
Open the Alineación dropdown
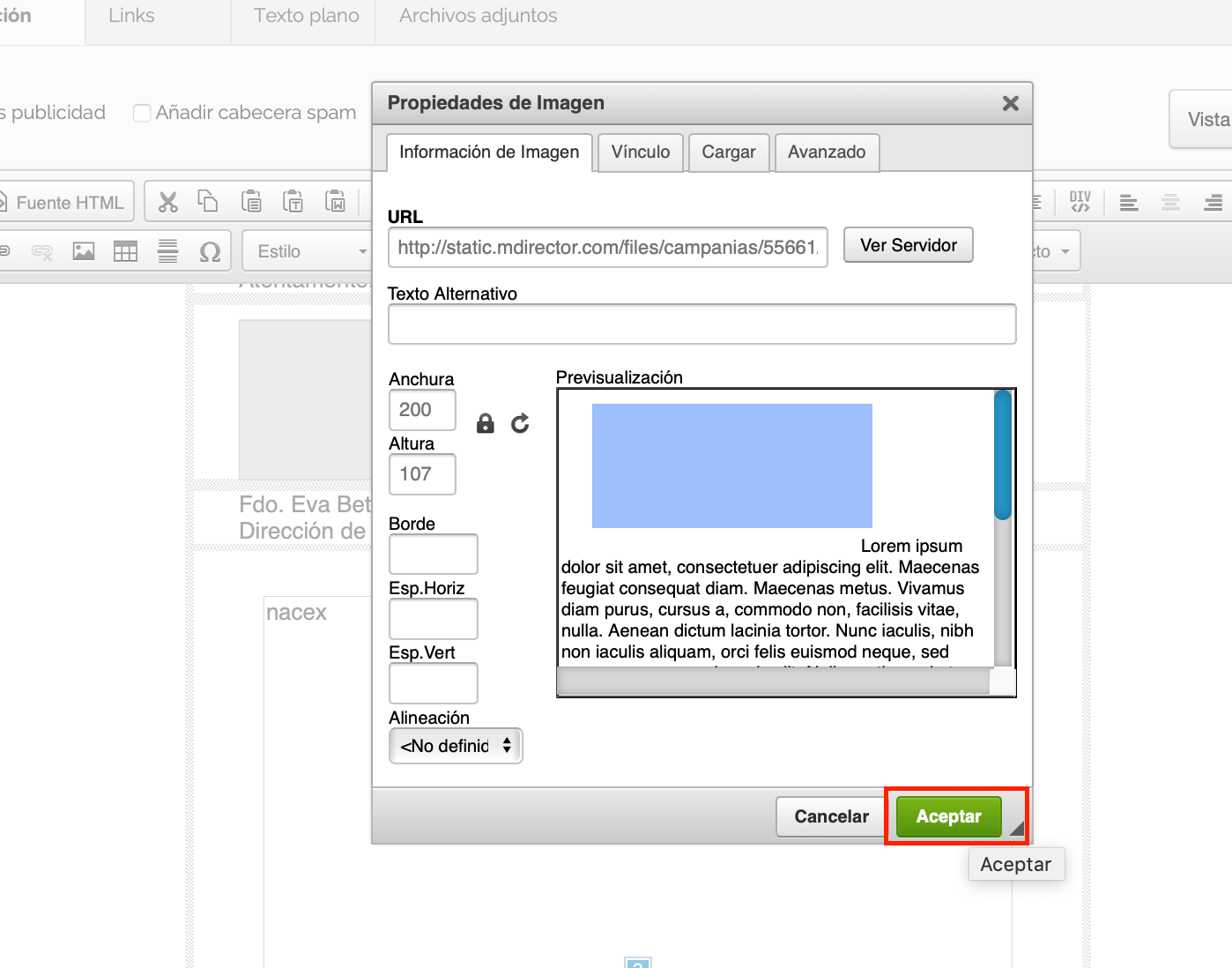click(x=456, y=746)
